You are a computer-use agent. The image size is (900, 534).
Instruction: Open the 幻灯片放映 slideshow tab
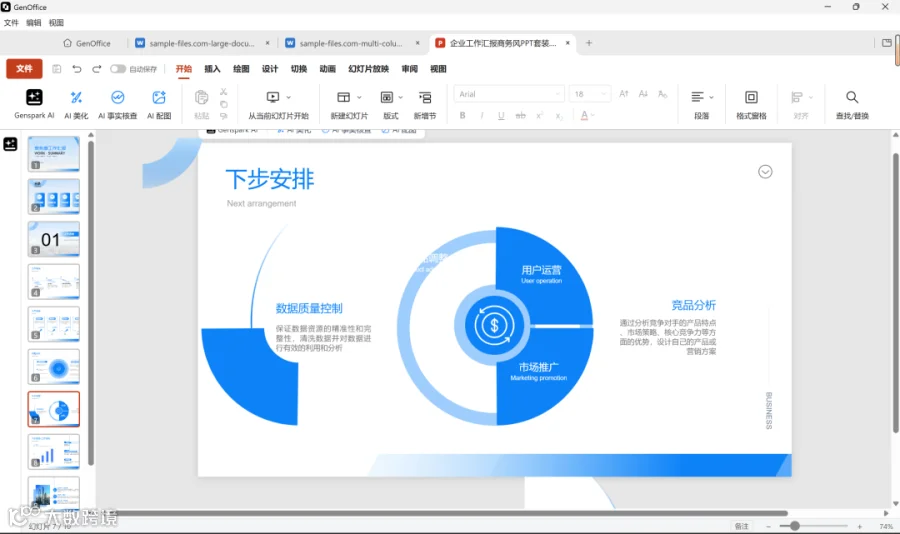pos(368,69)
